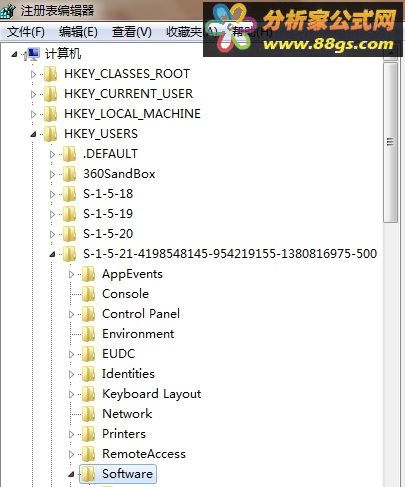The width and height of the screenshot is (405, 487).
Task: Click the 360SandBox folder icon
Action: (70, 174)
